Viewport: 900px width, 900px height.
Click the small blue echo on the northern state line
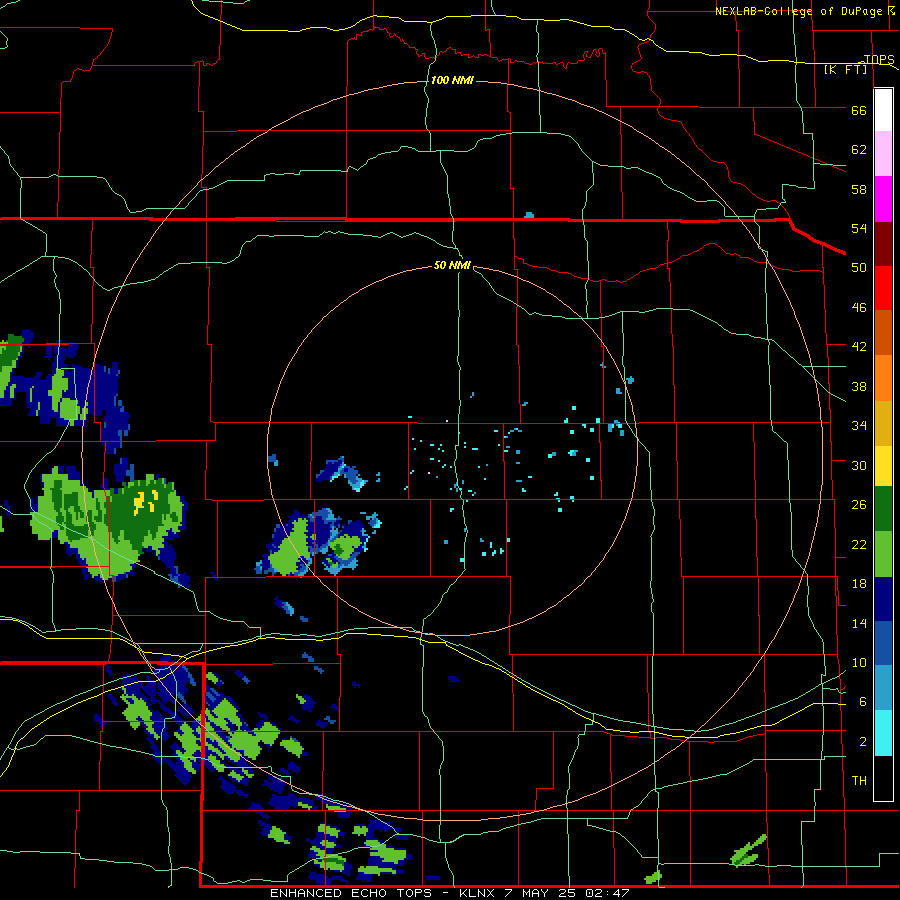click(x=529, y=215)
